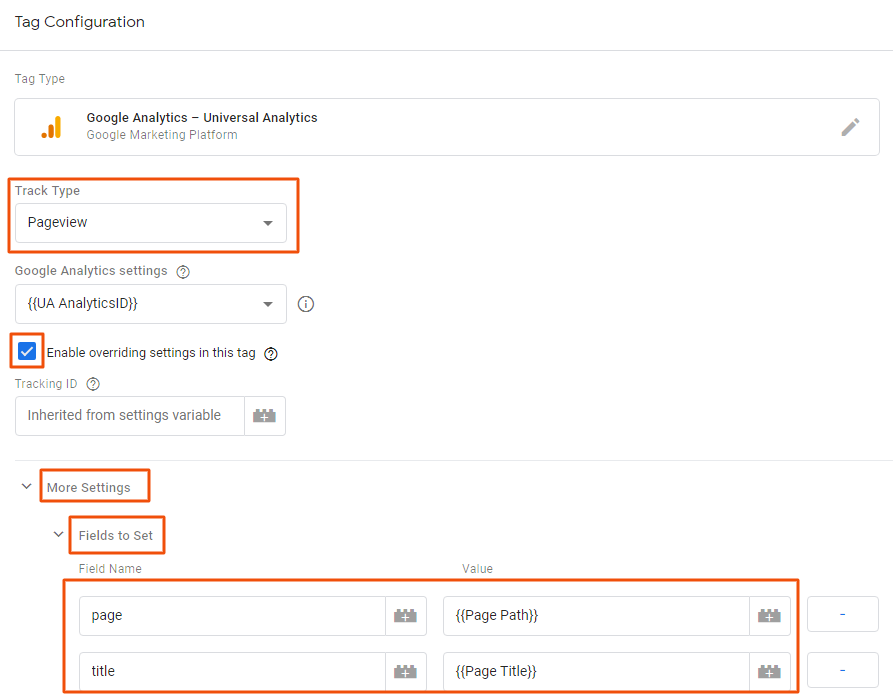Open help icon next to Google Analytics settings
893x696 pixels.
click(183, 272)
